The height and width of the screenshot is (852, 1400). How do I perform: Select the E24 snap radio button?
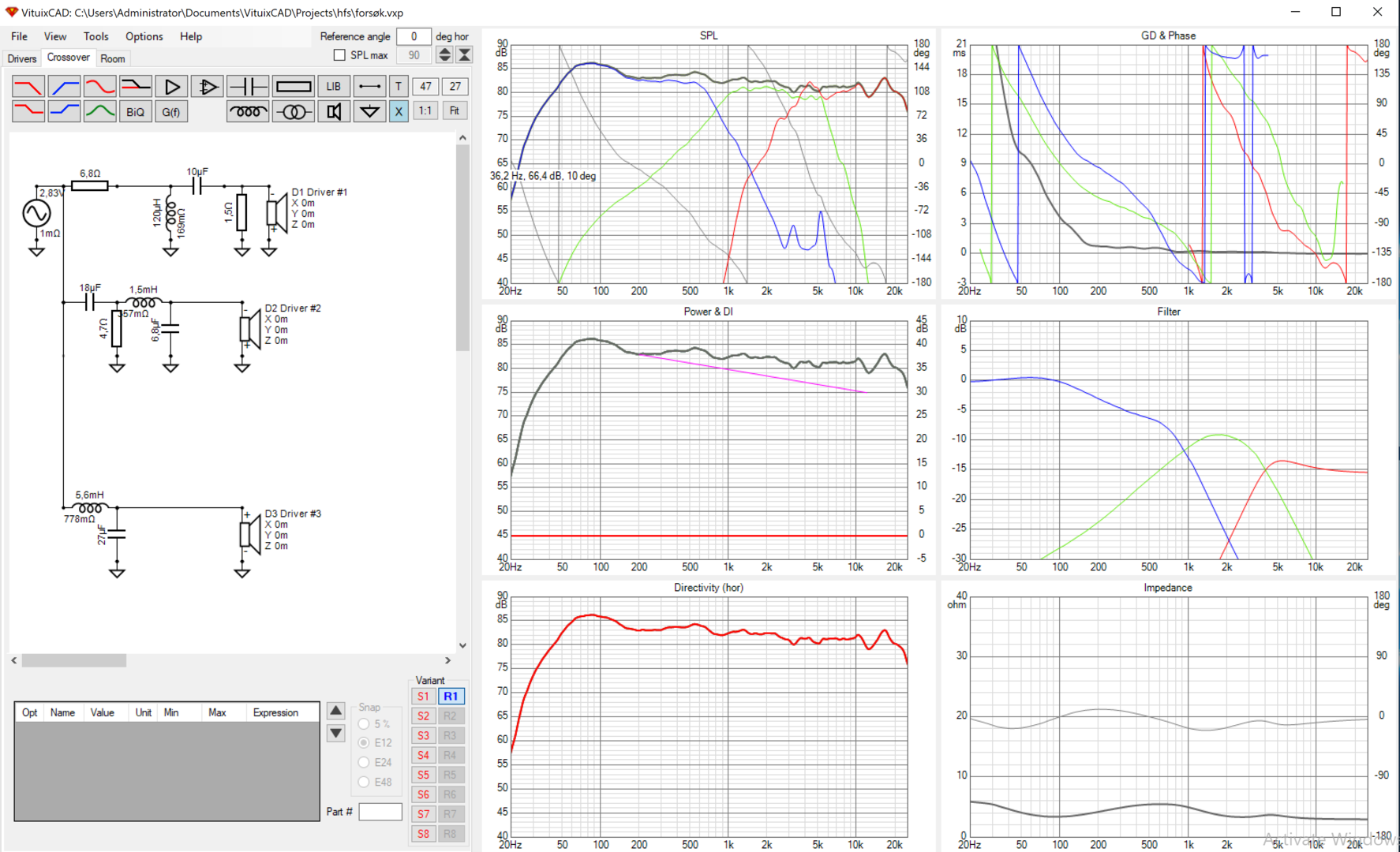pyautogui.click(x=364, y=762)
